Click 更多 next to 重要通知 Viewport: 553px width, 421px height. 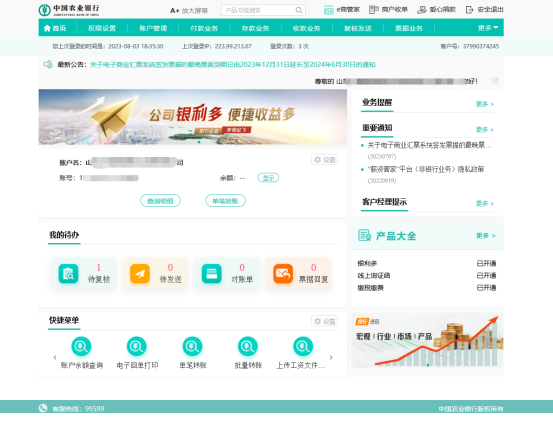coord(485,130)
